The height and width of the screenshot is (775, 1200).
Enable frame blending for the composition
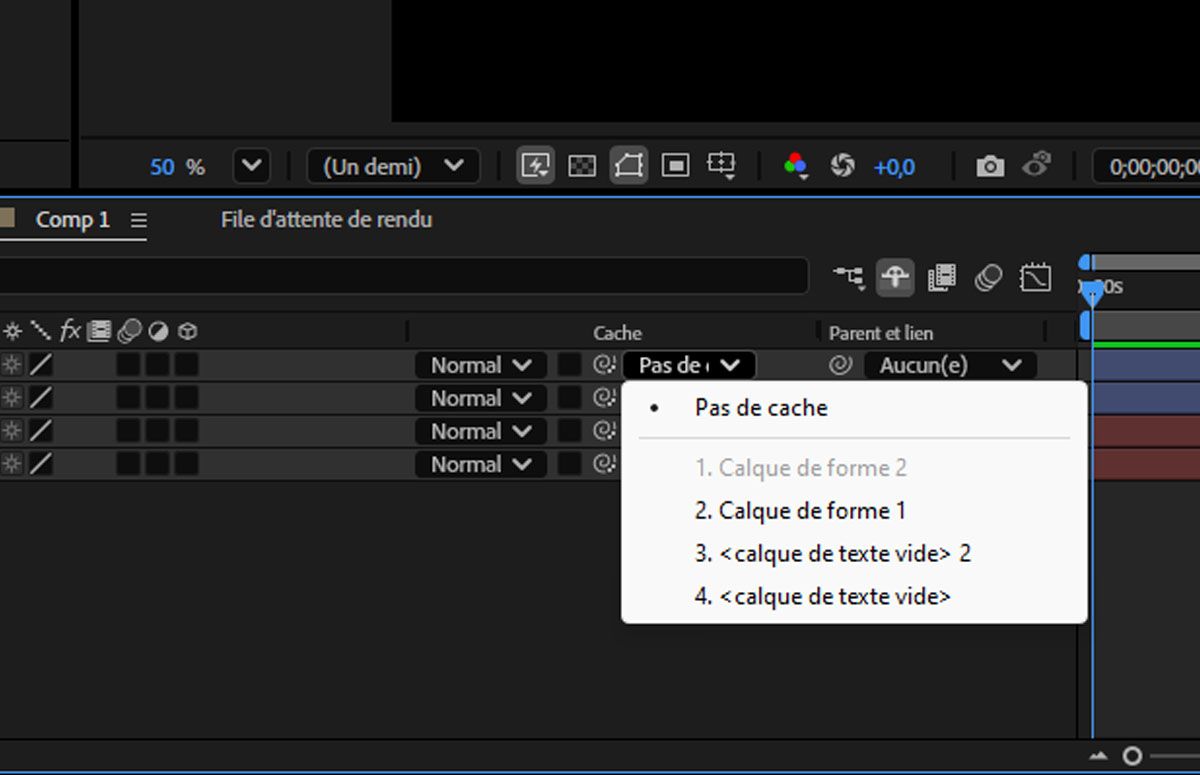tap(941, 277)
